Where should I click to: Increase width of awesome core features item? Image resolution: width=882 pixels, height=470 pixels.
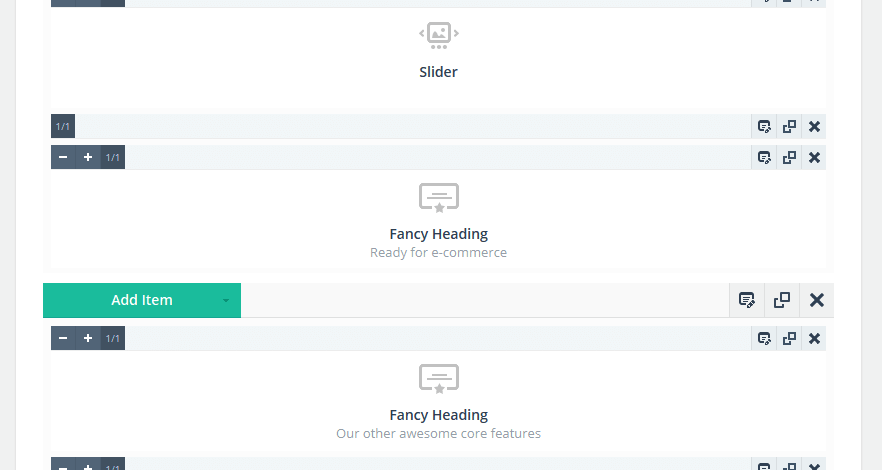[88, 338]
